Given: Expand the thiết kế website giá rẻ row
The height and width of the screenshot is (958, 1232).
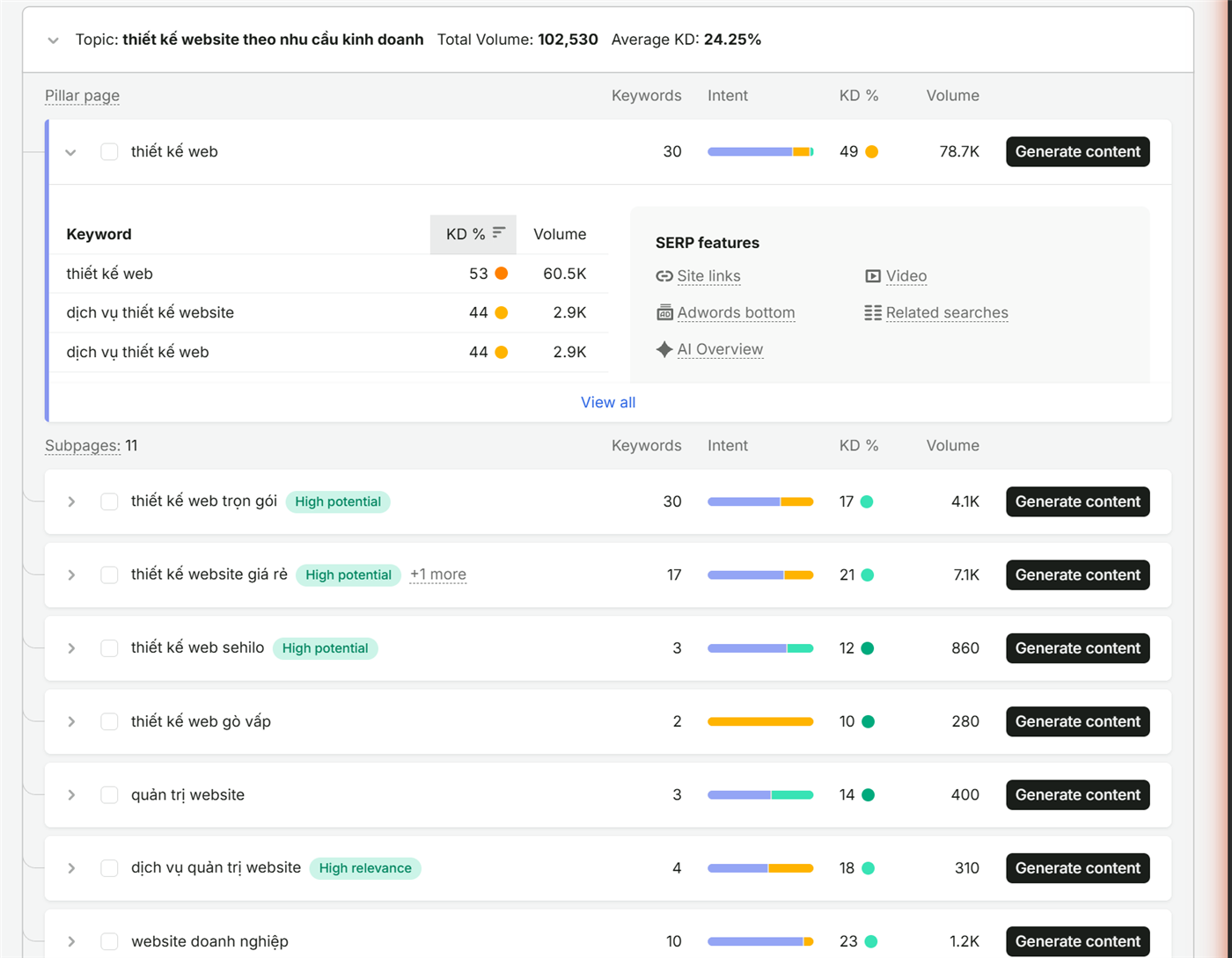Looking at the screenshot, I should (x=71, y=575).
